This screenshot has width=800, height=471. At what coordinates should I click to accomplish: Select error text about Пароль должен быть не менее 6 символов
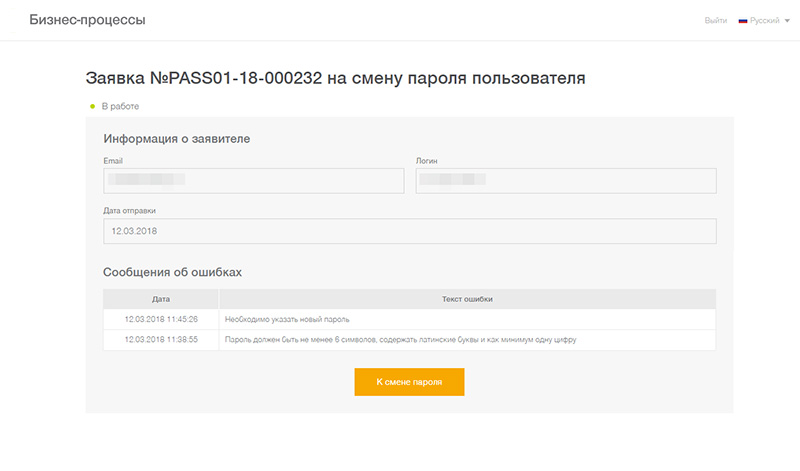(x=401, y=339)
